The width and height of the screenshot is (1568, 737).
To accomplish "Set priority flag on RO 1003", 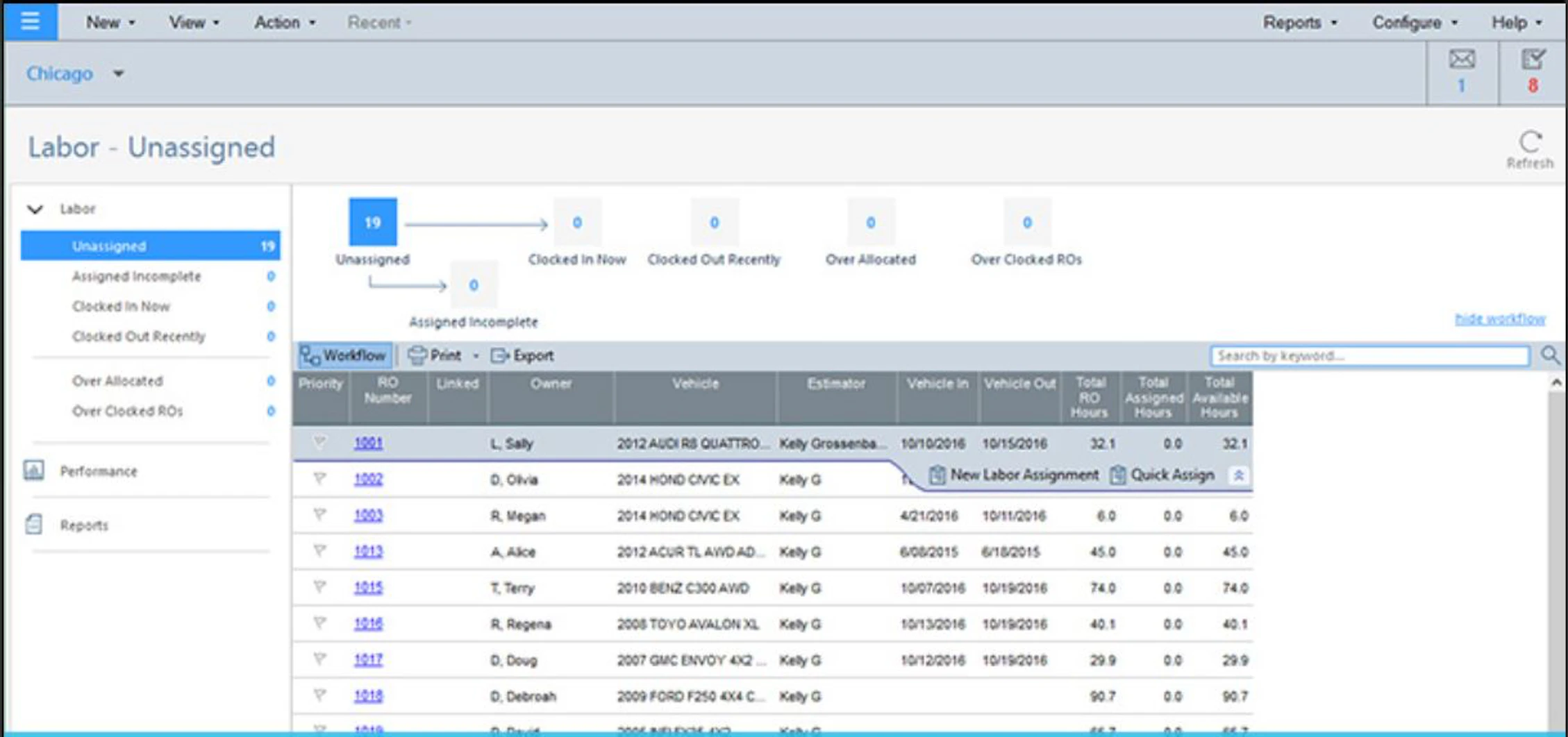I will [319, 515].
